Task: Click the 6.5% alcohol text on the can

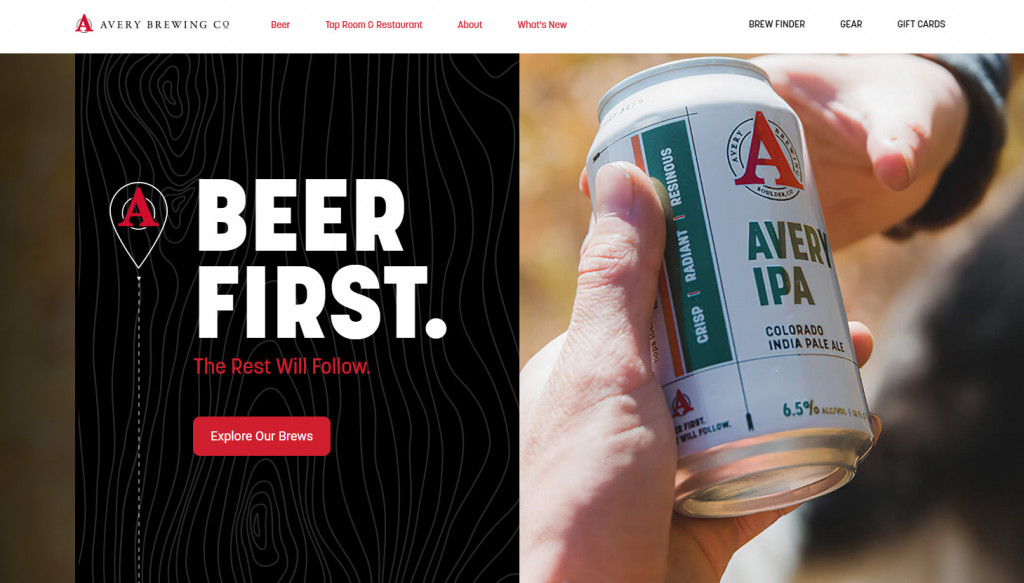Action: 801,409
